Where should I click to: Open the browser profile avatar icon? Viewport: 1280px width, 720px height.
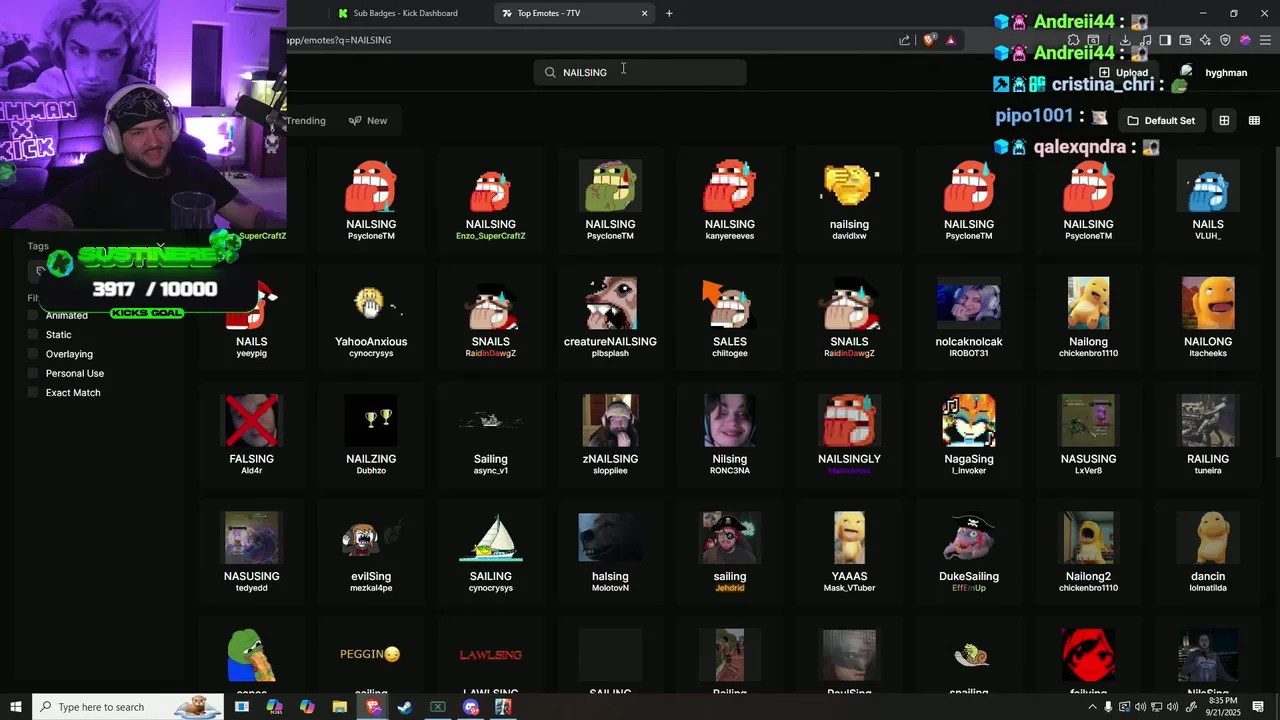point(1245,40)
